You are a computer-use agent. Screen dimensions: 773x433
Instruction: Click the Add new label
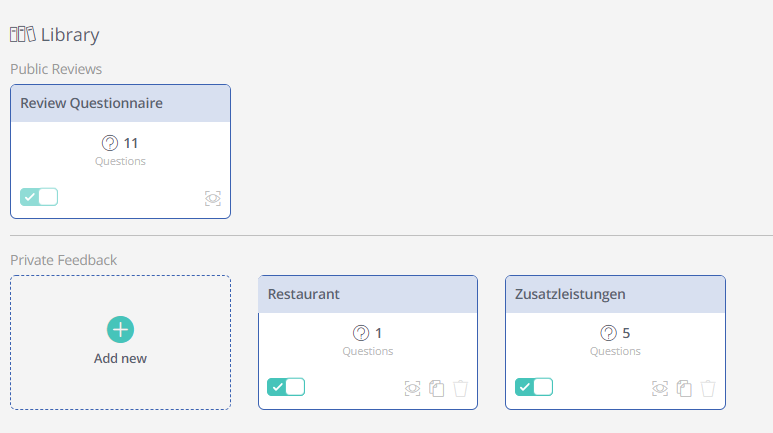click(120, 359)
